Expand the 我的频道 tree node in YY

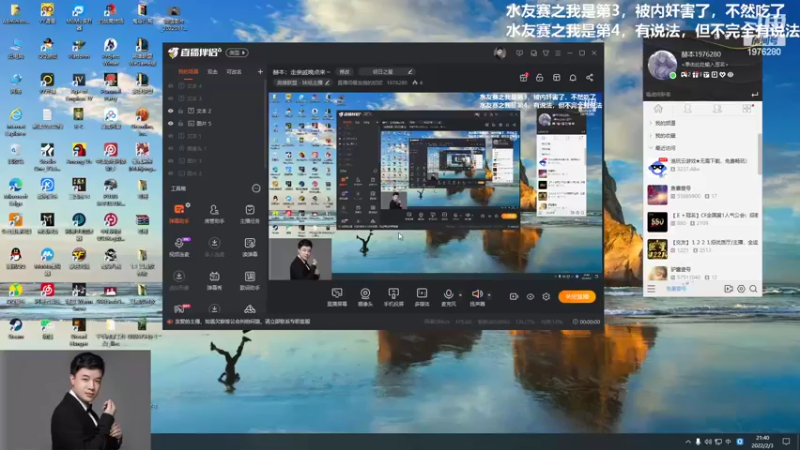tap(651, 123)
